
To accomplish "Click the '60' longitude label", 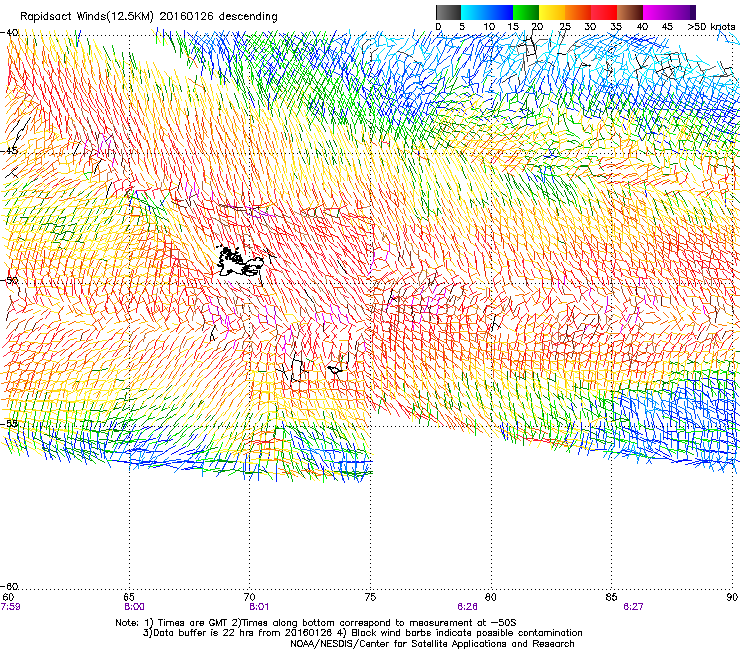I will pyautogui.click(x=8, y=597).
